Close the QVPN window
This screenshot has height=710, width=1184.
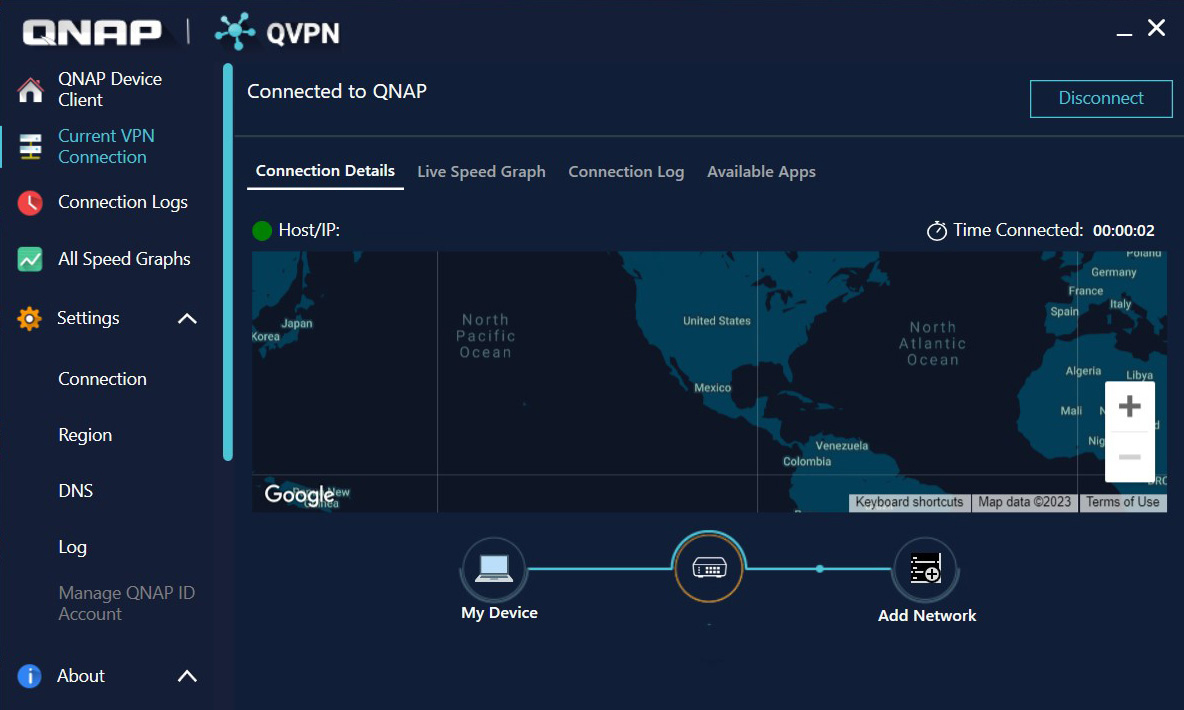coord(1156,28)
